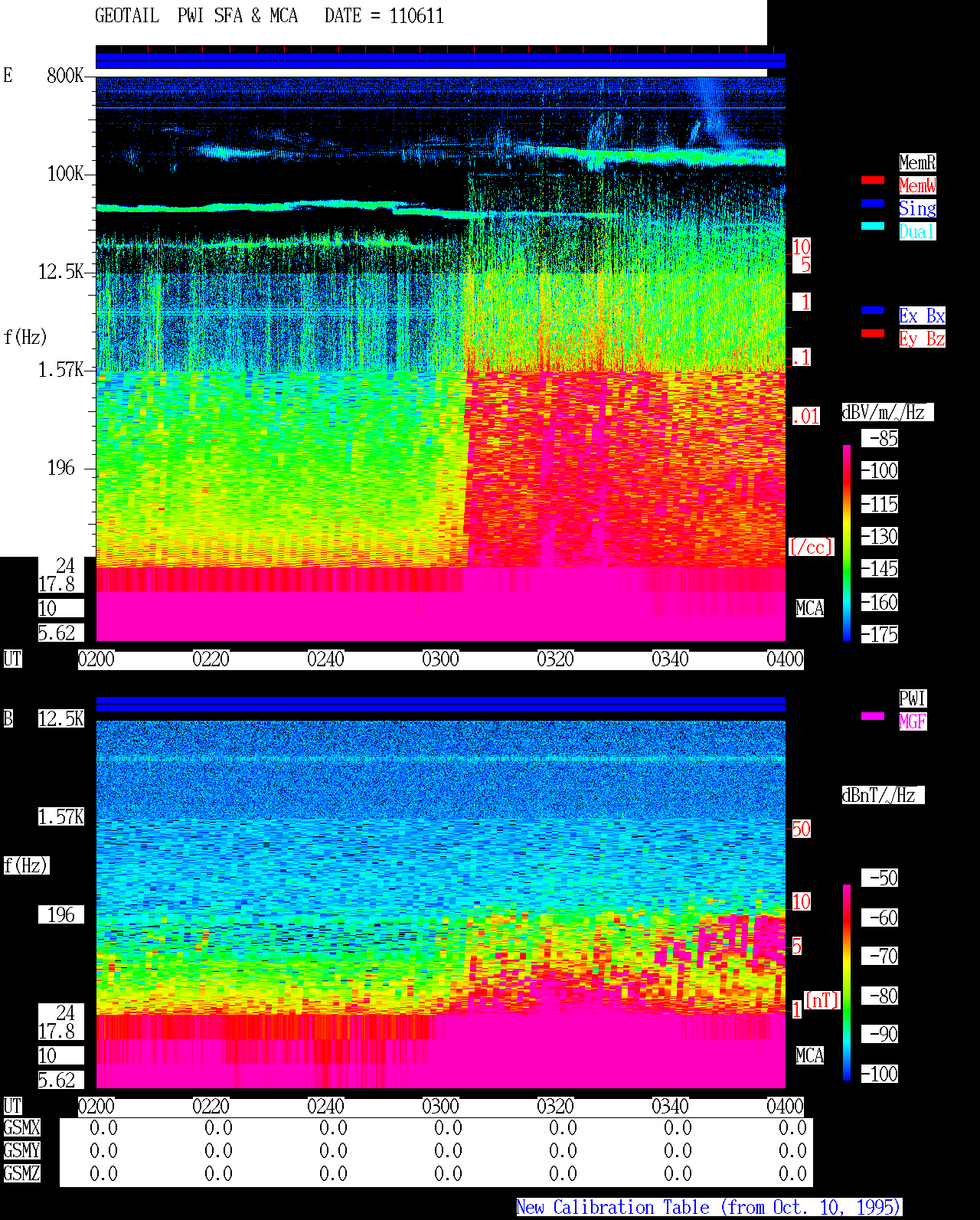980x1220 pixels.
Task: Click the blue Ex Bx legend swatch
Action: [x=873, y=310]
